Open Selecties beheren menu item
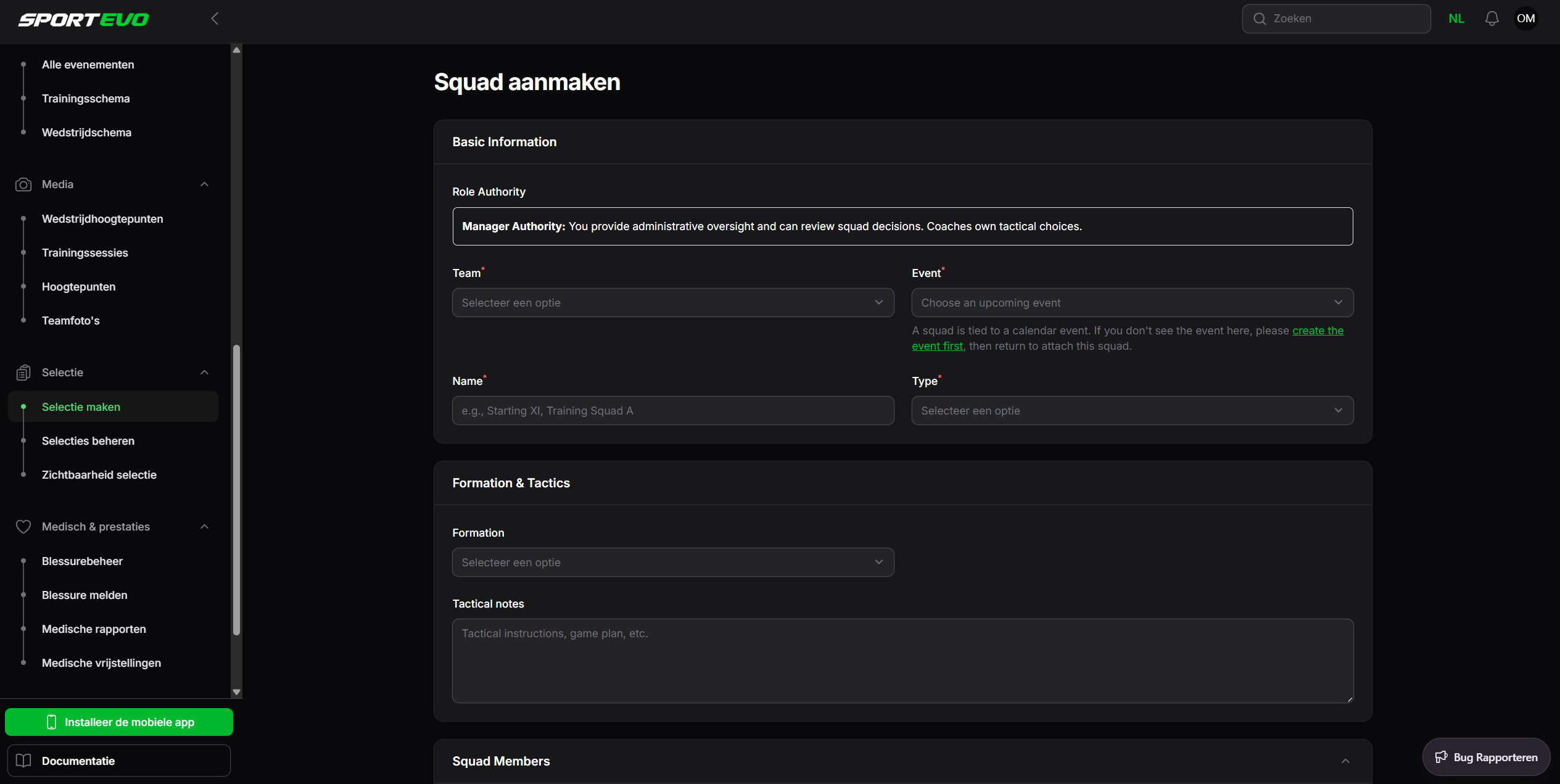Viewport: 1560px width, 784px height. point(88,441)
